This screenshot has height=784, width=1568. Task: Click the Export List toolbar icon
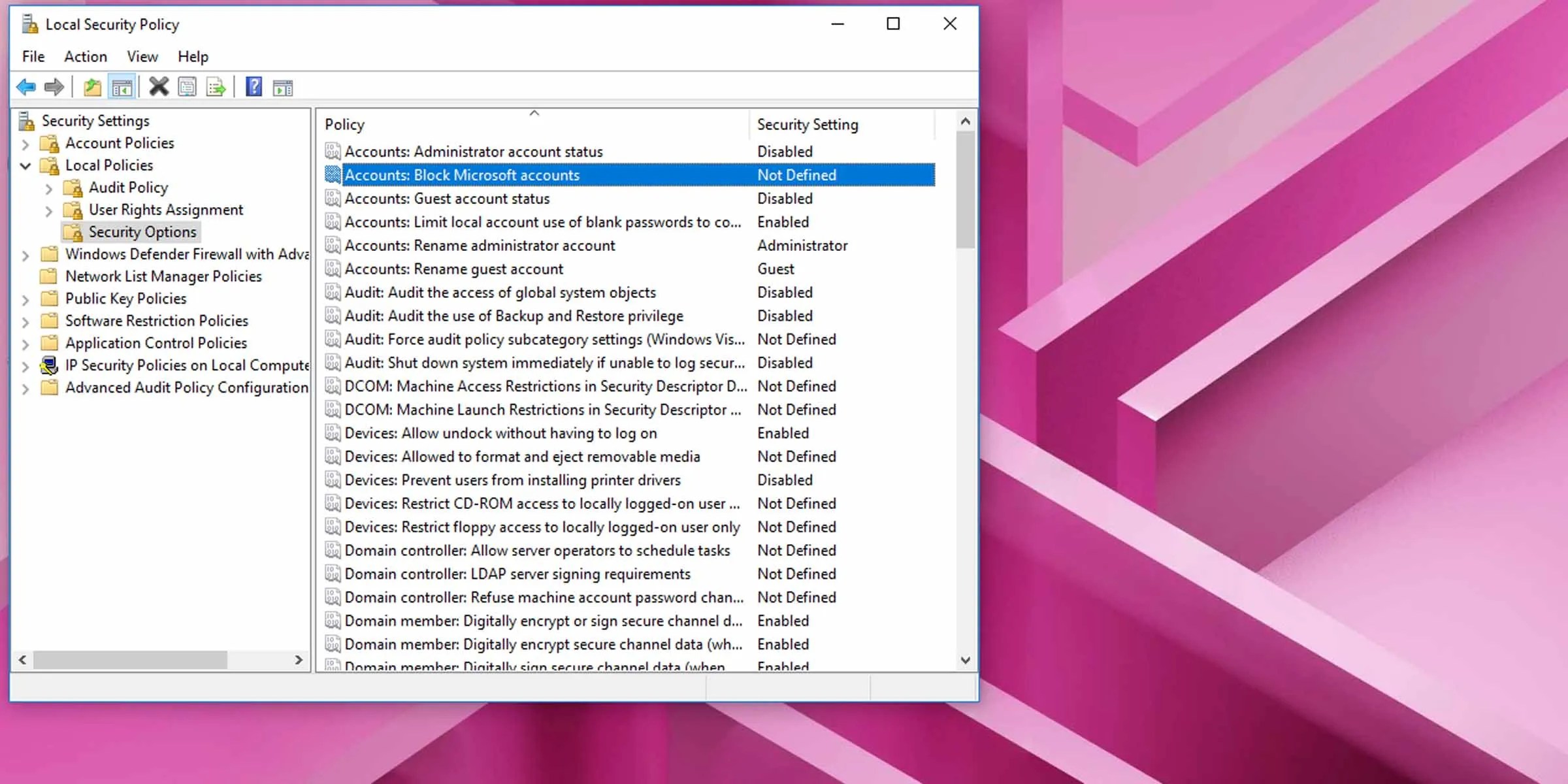[216, 86]
